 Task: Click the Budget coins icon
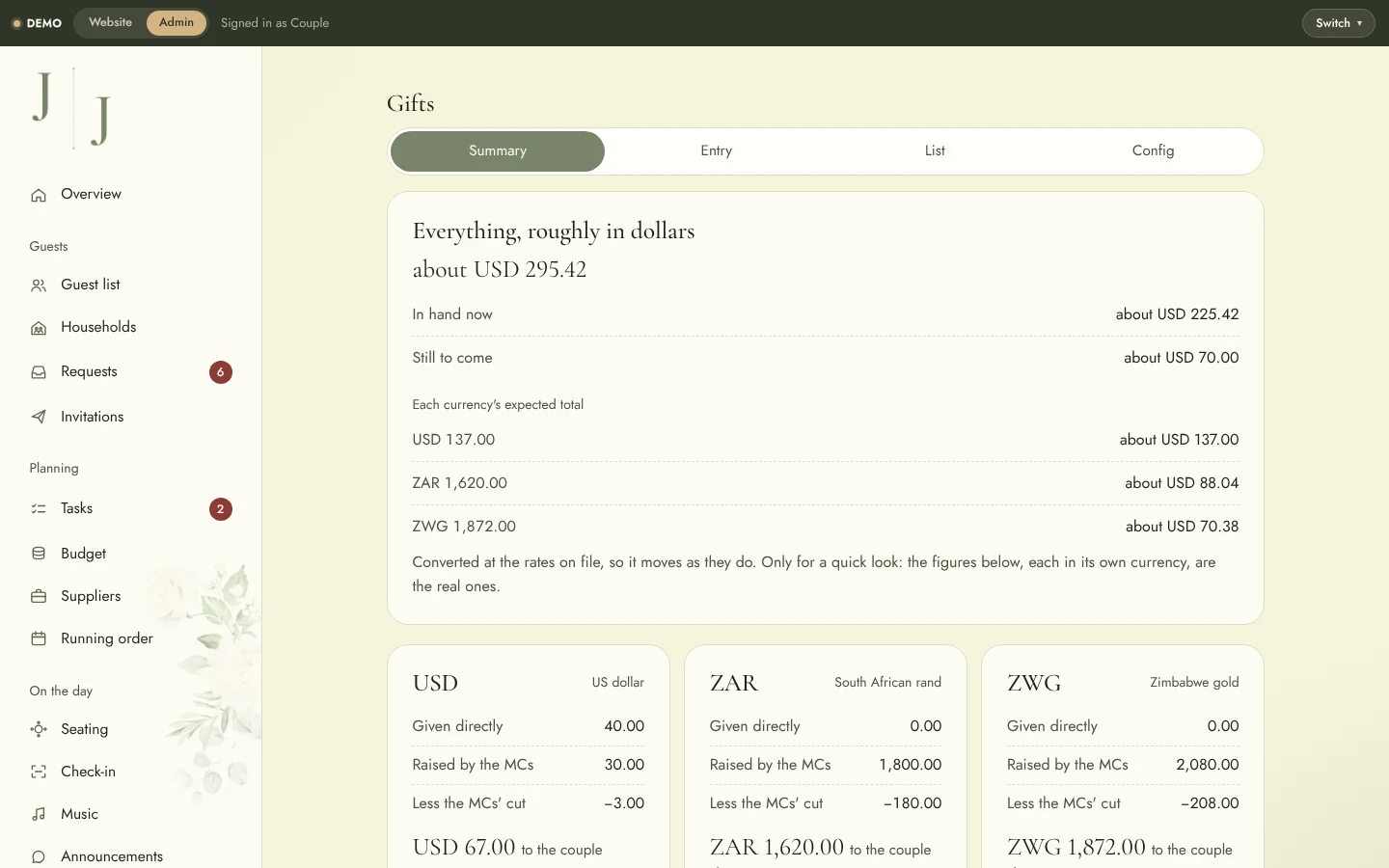[x=39, y=554]
